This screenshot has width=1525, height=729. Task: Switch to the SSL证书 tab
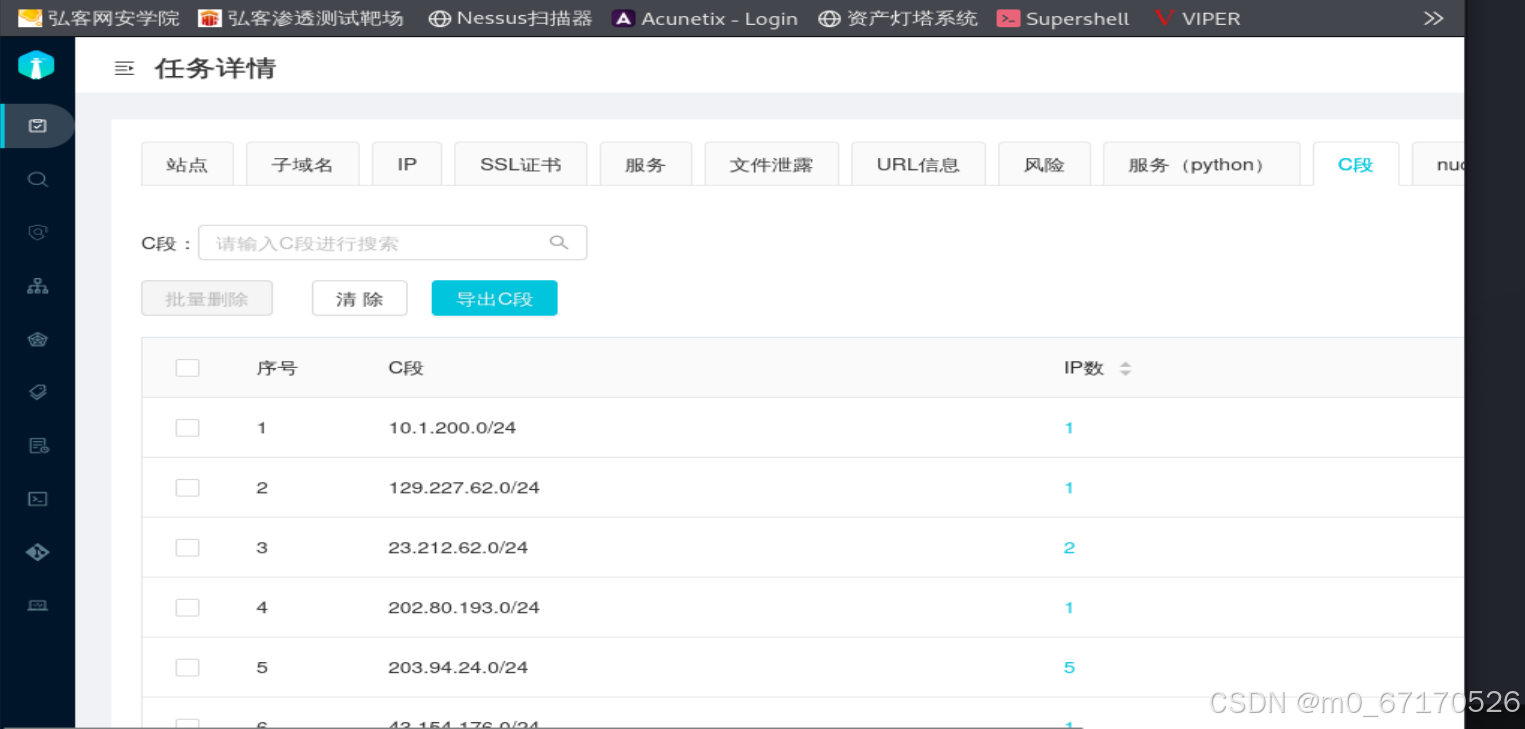[x=521, y=164]
